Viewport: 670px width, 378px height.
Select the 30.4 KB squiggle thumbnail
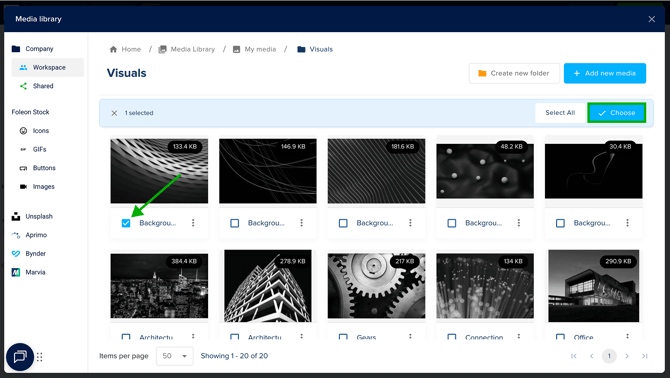point(594,171)
